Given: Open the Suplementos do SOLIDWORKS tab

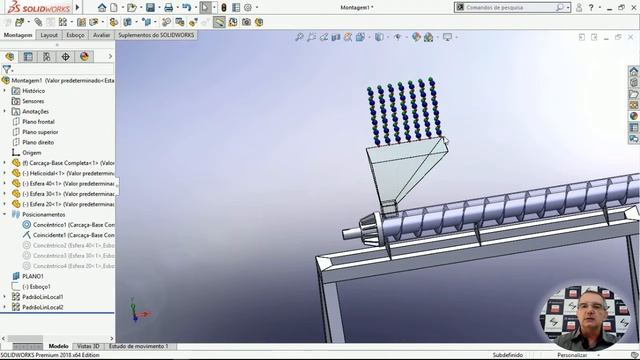Looking at the screenshot, I should pos(156,35).
